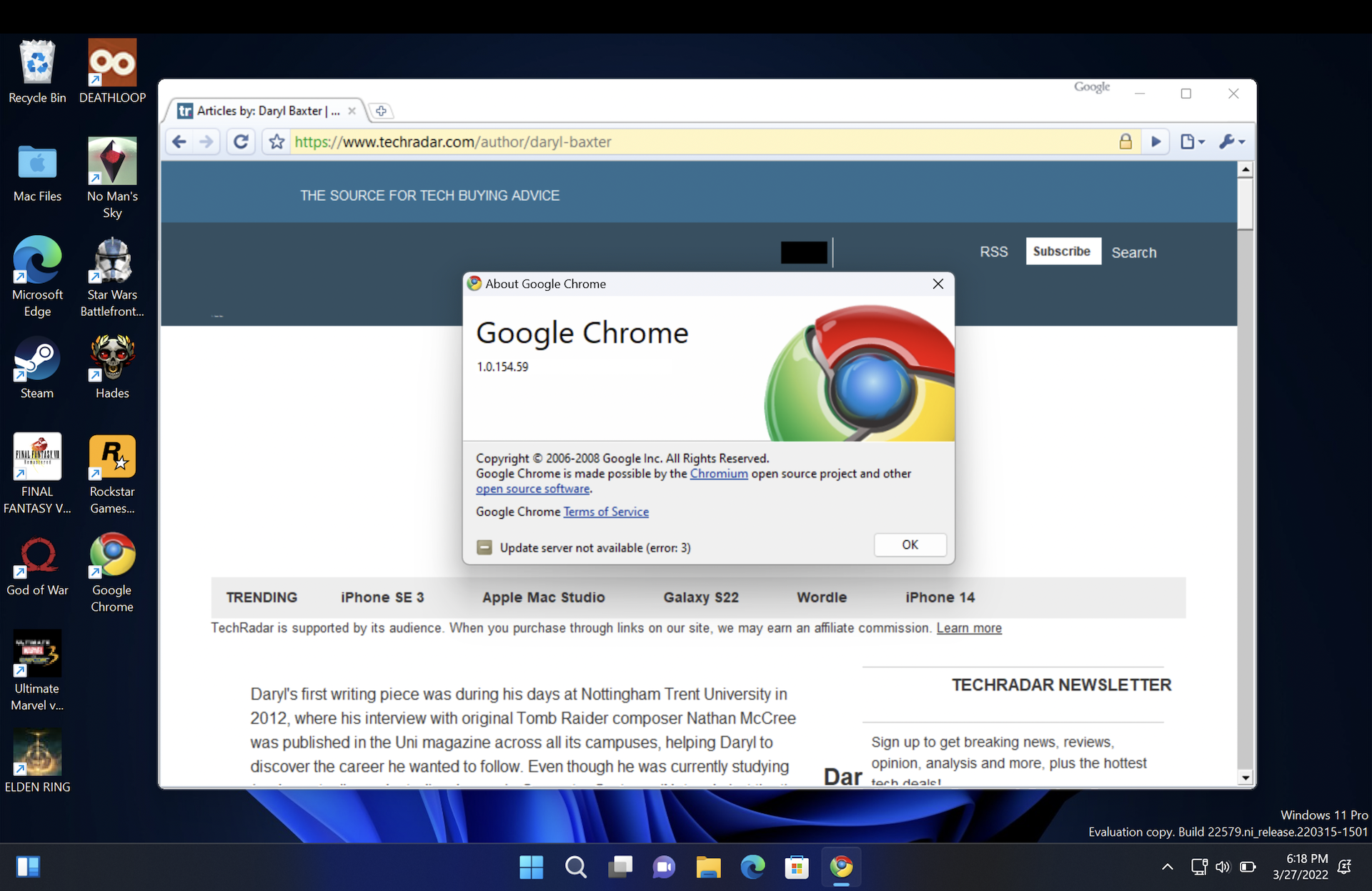Click the Chromium open source software link
This screenshot has height=891, width=1372.
pos(718,473)
